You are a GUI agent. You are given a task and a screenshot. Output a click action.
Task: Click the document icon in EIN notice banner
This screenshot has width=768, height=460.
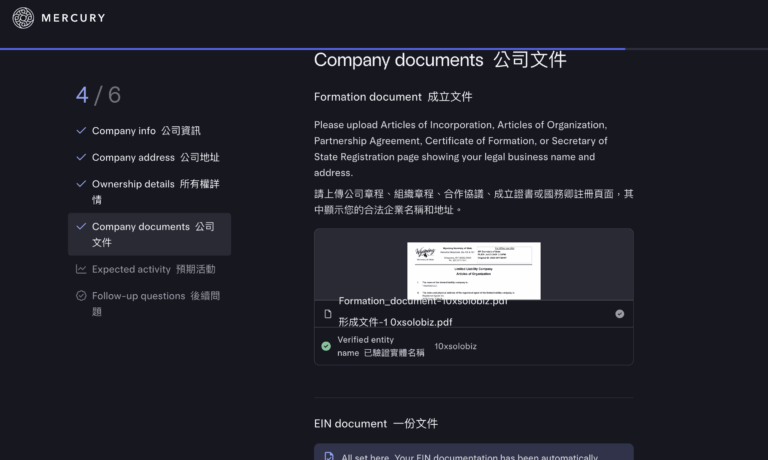click(330, 456)
